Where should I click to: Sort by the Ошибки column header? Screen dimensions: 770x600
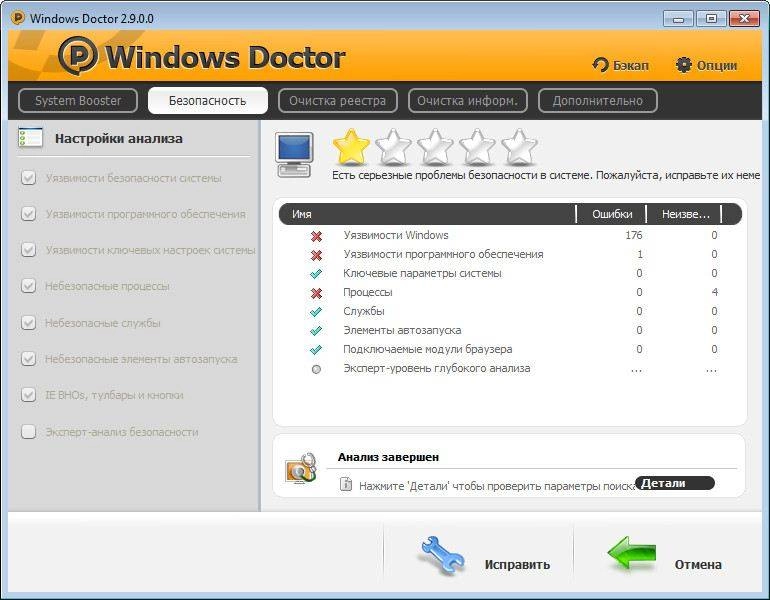pos(611,214)
